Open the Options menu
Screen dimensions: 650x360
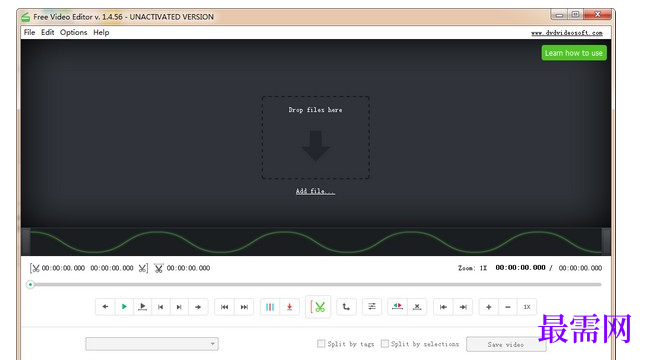click(73, 32)
